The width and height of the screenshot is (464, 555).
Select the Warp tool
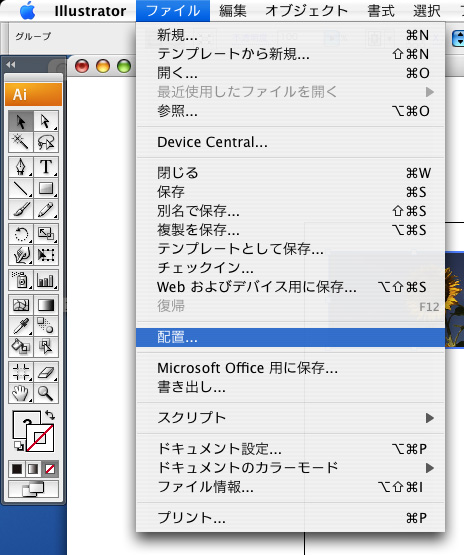tap(21, 255)
